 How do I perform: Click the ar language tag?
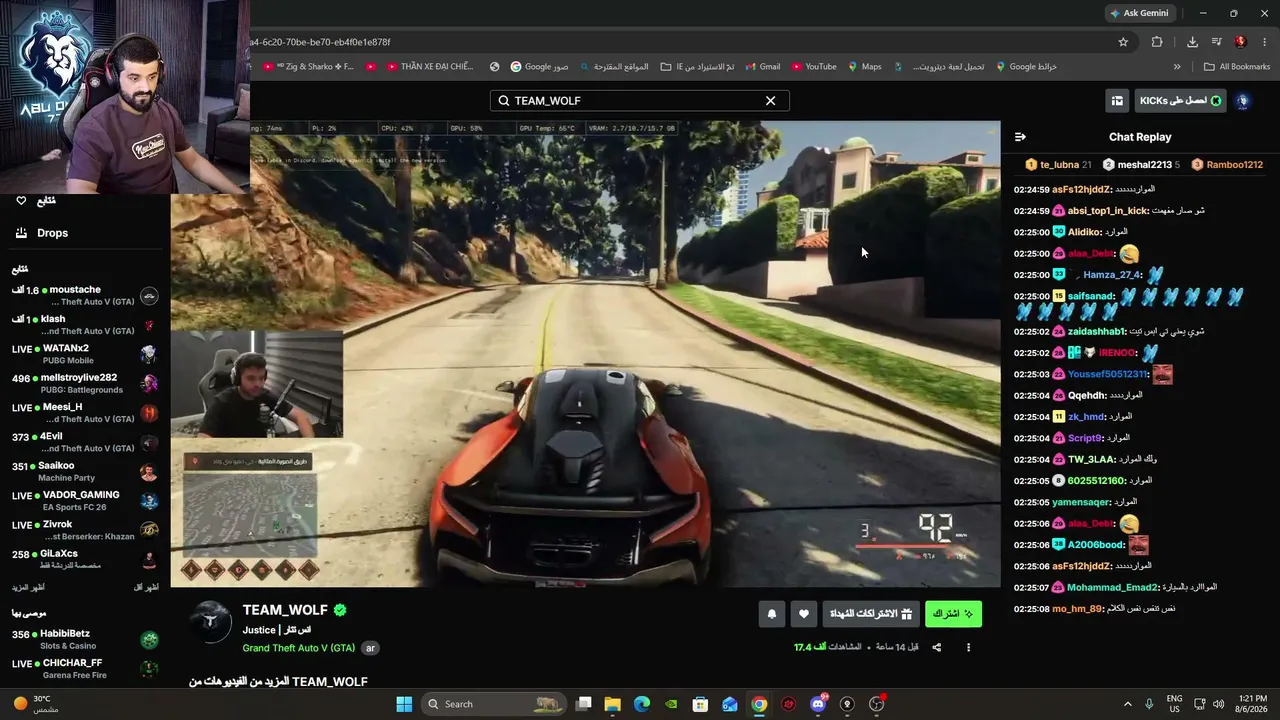370,648
